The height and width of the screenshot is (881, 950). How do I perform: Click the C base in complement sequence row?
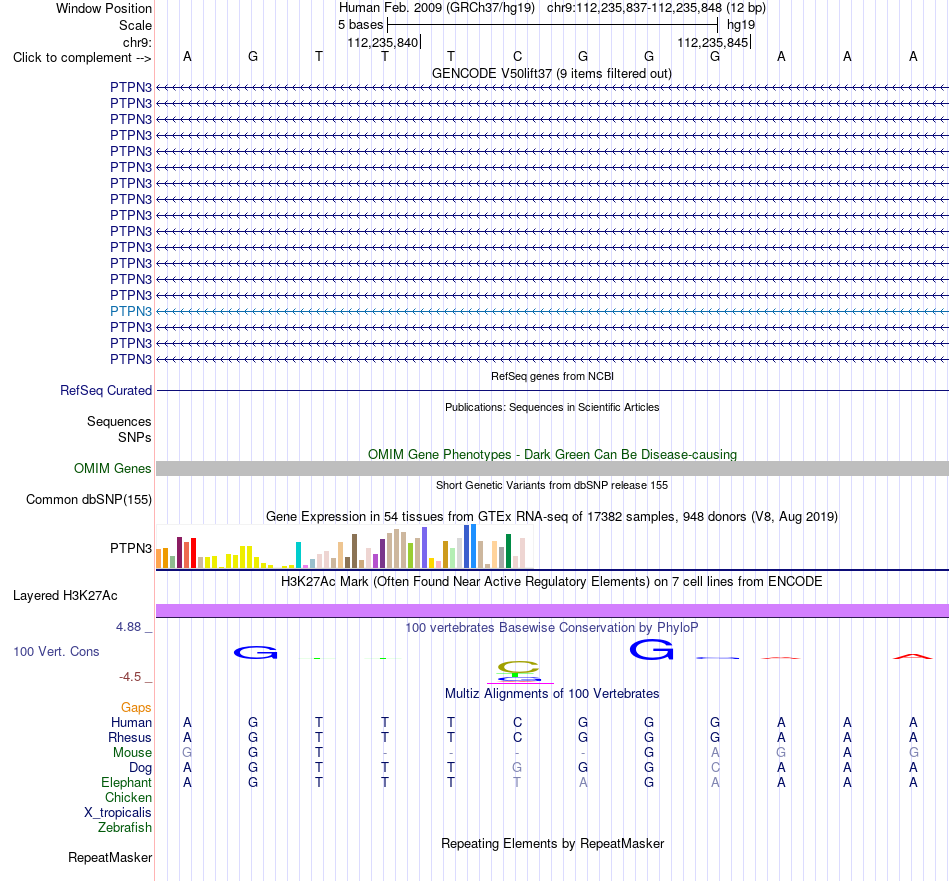517,56
